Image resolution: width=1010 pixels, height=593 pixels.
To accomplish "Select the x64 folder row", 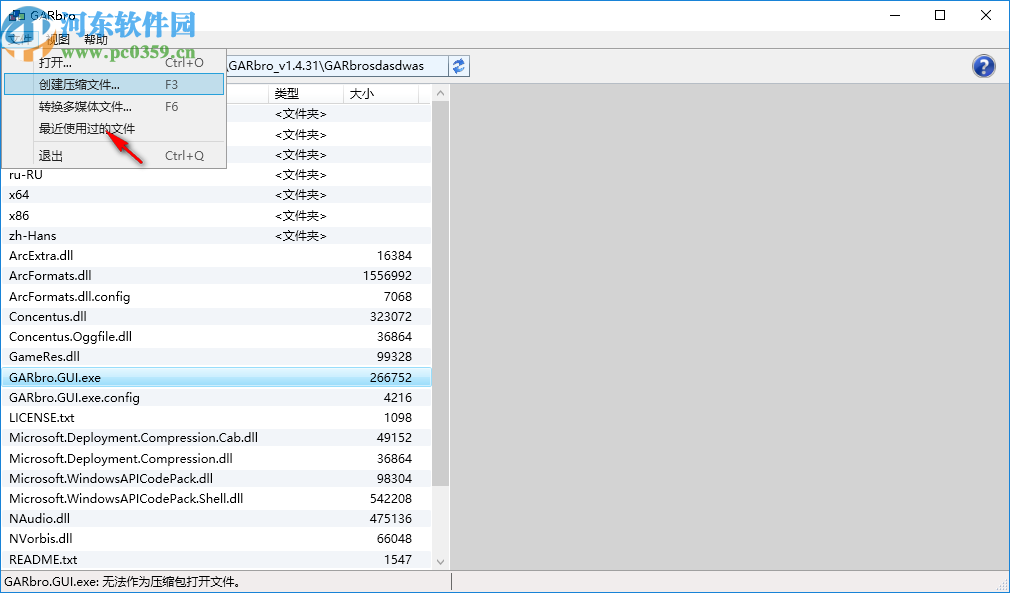I will 216,194.
